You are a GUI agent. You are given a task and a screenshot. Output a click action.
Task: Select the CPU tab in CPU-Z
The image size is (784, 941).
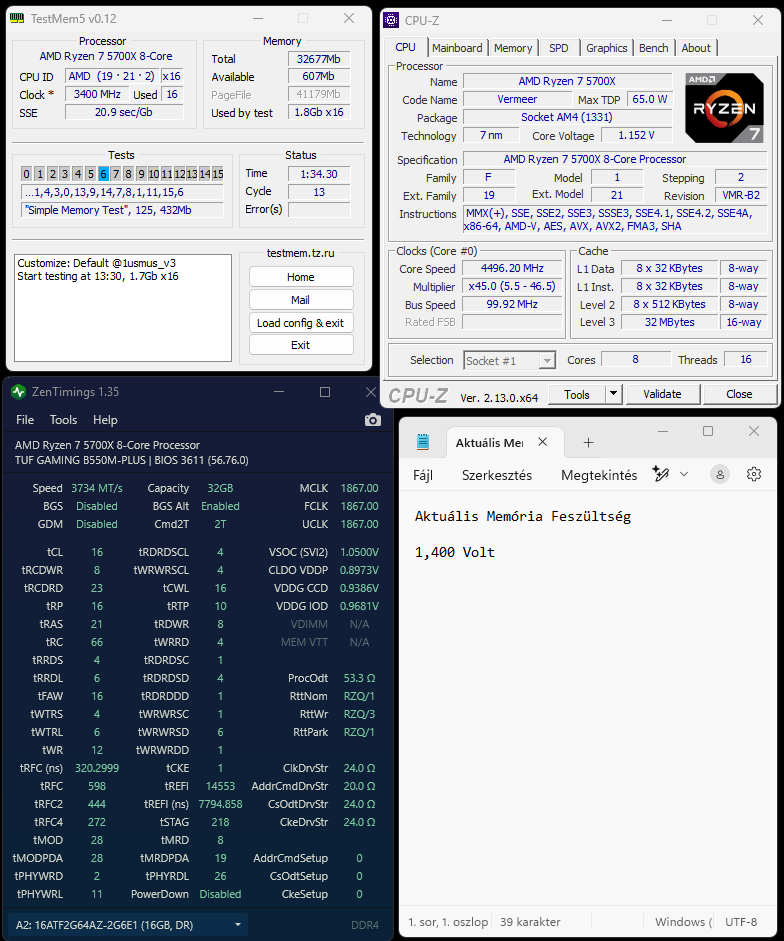(405, 47)
